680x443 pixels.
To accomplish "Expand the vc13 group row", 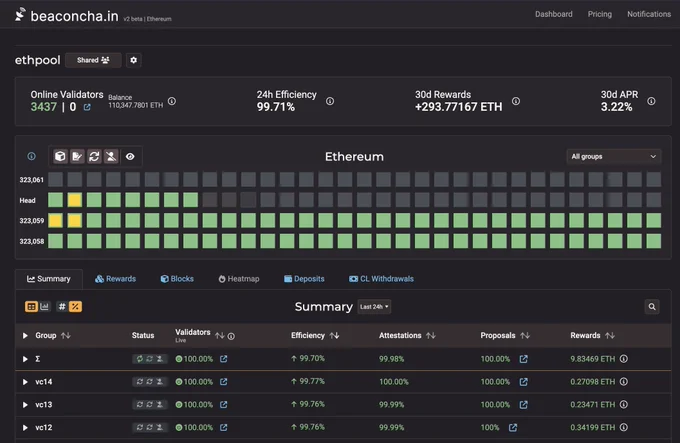I will click(25, 404).
